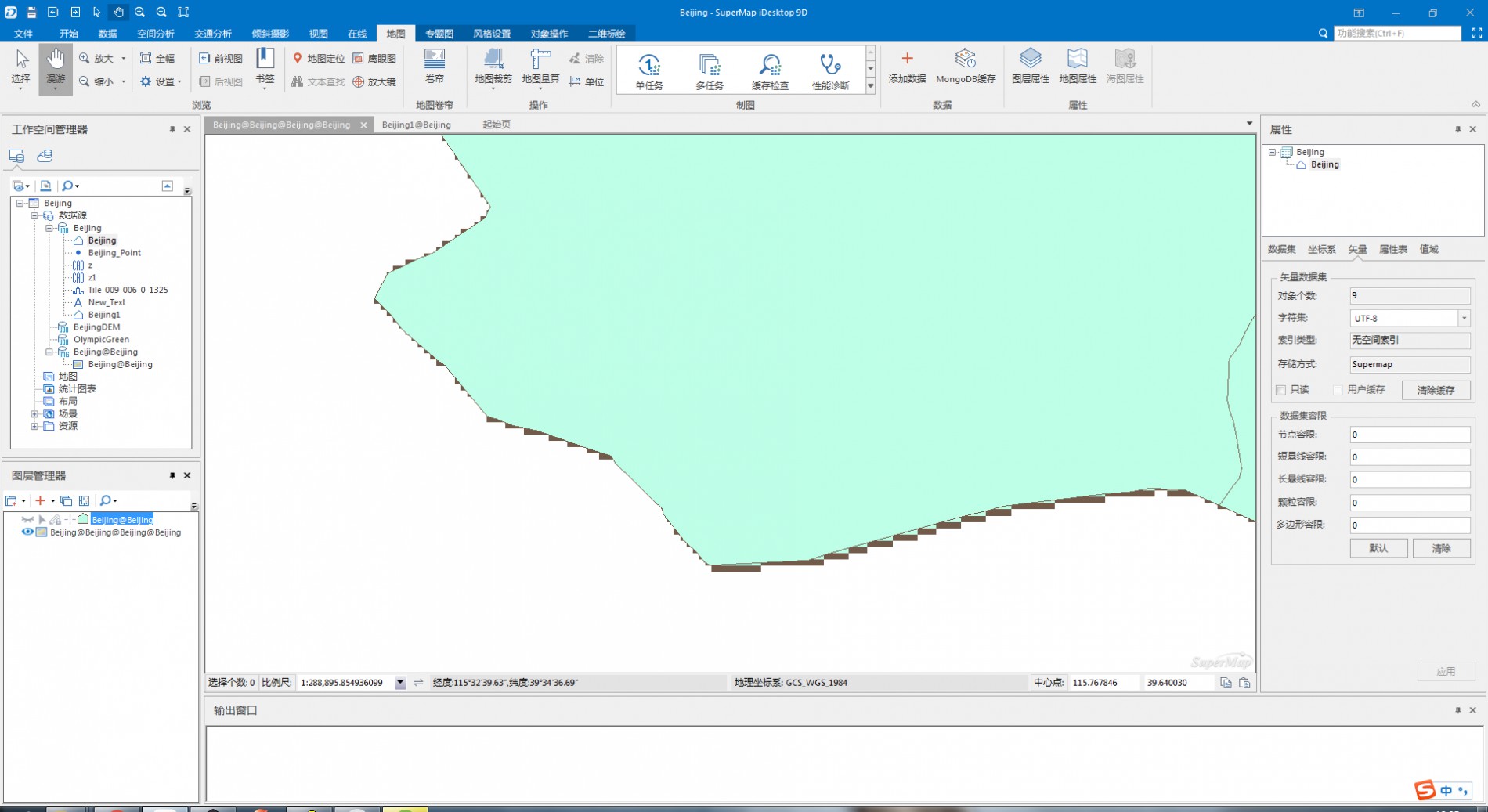Activate the 放大镜 magnifier tool
The image size is (1488, 812).
click(x=374, y=81)
